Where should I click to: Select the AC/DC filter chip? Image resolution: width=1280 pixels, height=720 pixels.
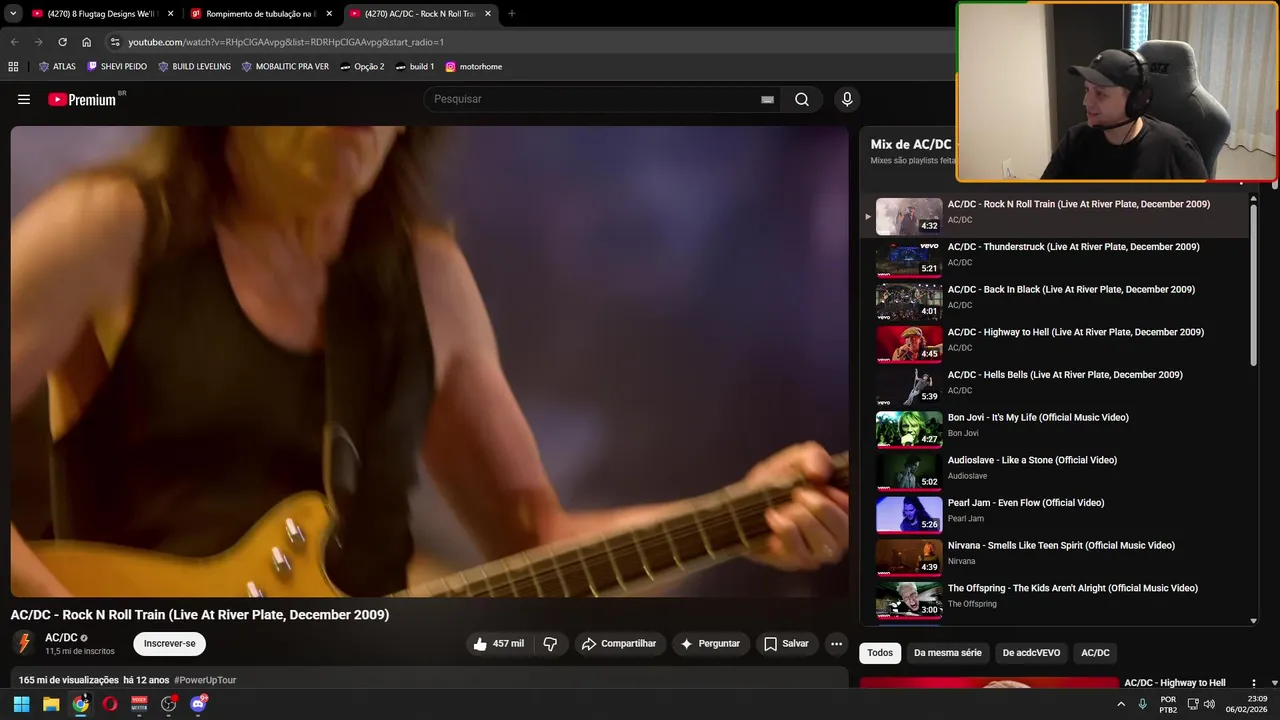pos(1095,653)
